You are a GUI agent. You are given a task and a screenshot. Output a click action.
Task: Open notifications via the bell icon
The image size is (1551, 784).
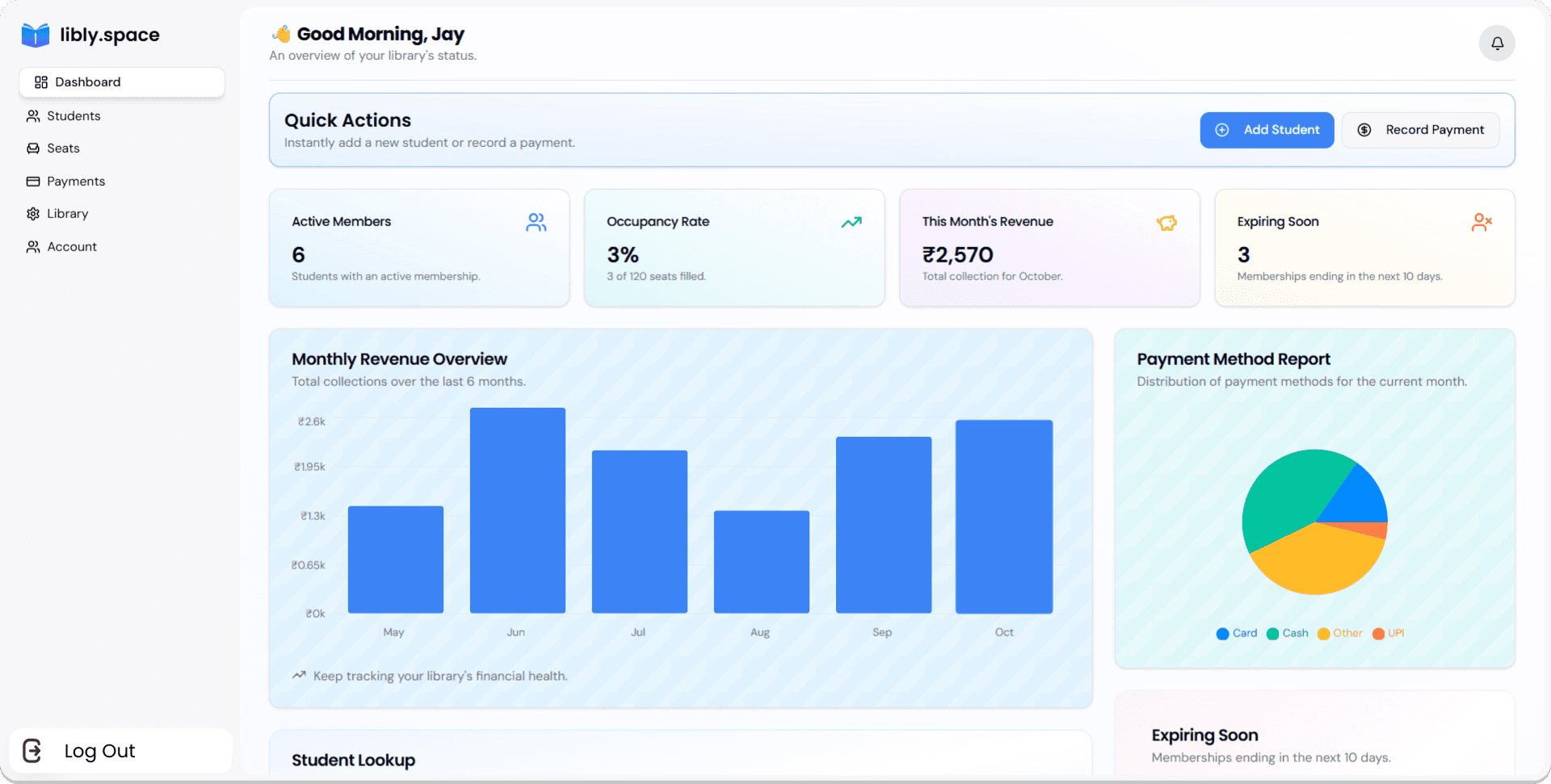point(1497,43)
